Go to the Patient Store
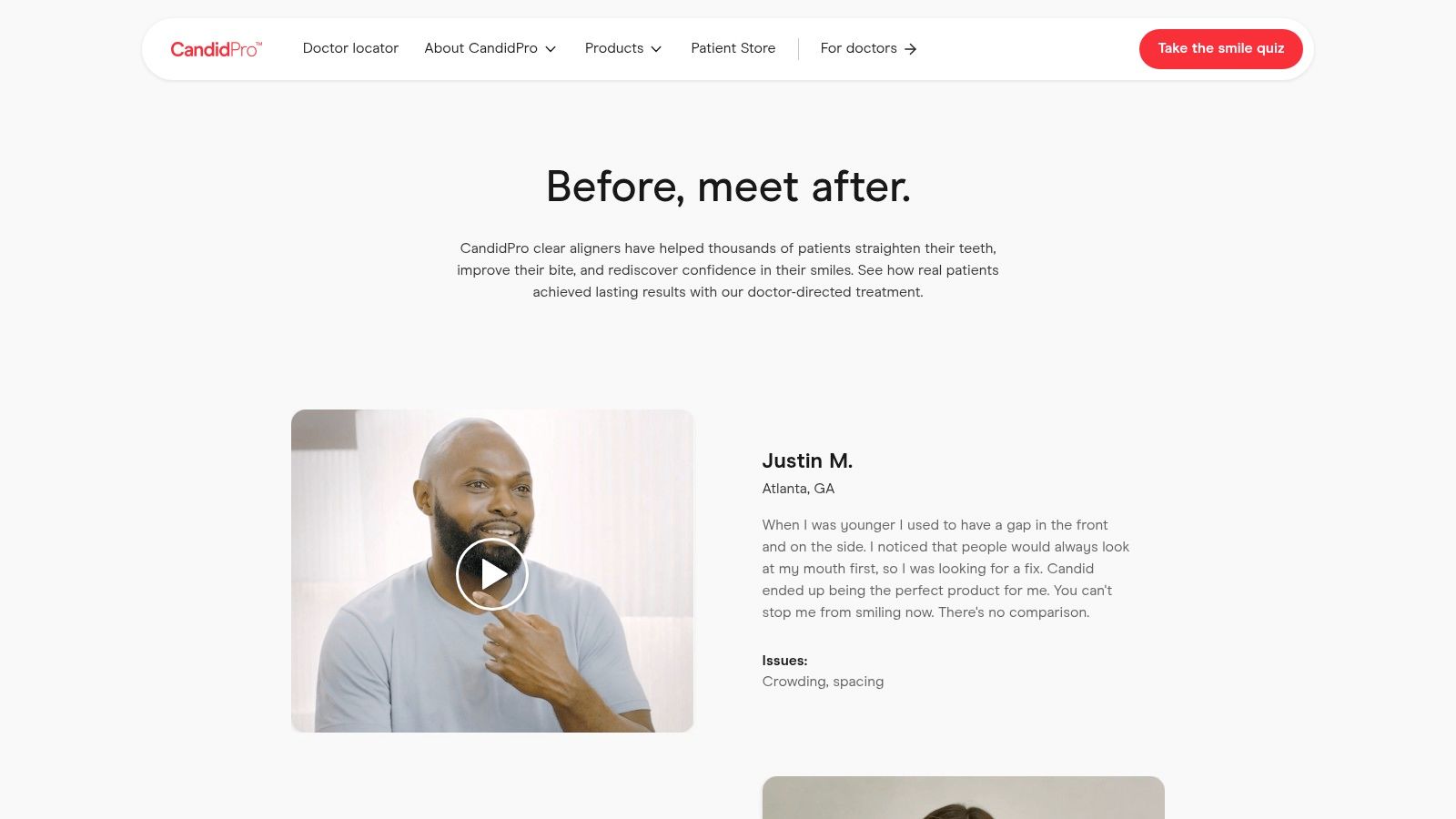 click(733, 48)
